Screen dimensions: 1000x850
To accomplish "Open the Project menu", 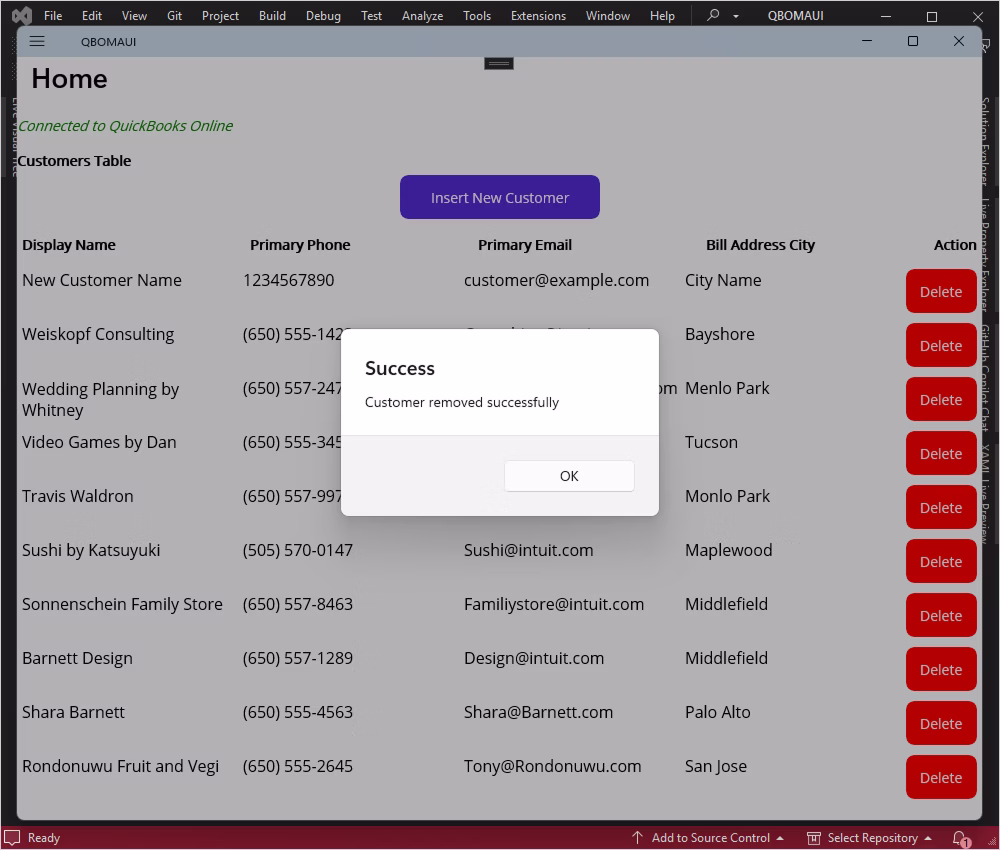I will [x=220, y=15].
